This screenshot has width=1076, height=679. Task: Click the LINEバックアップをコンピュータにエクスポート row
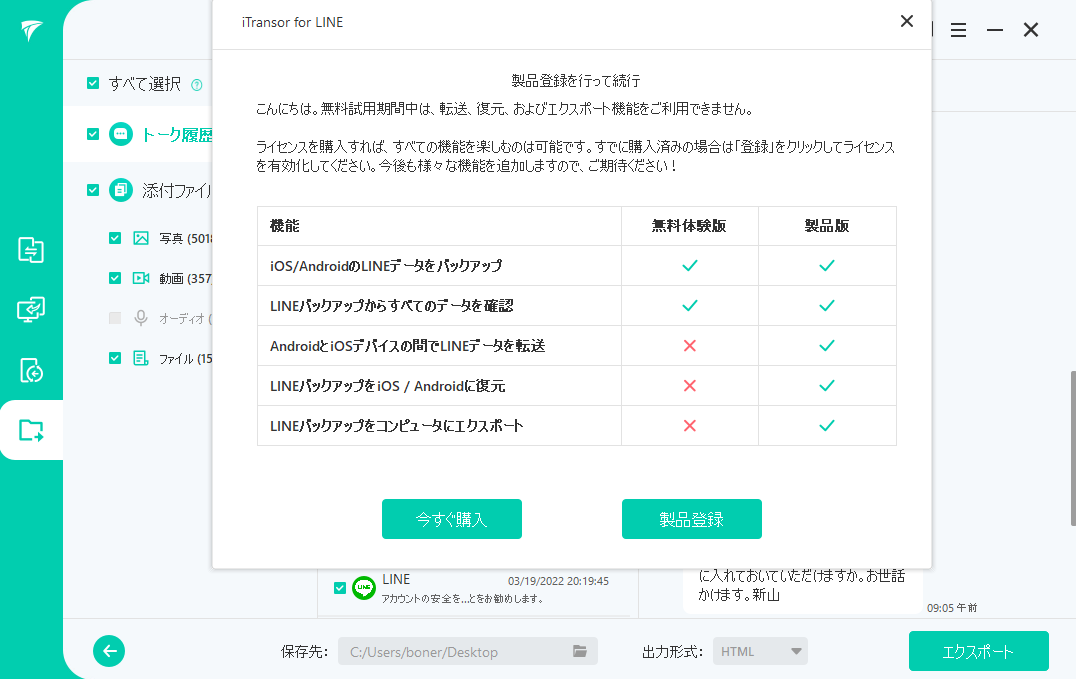[576, 426]
